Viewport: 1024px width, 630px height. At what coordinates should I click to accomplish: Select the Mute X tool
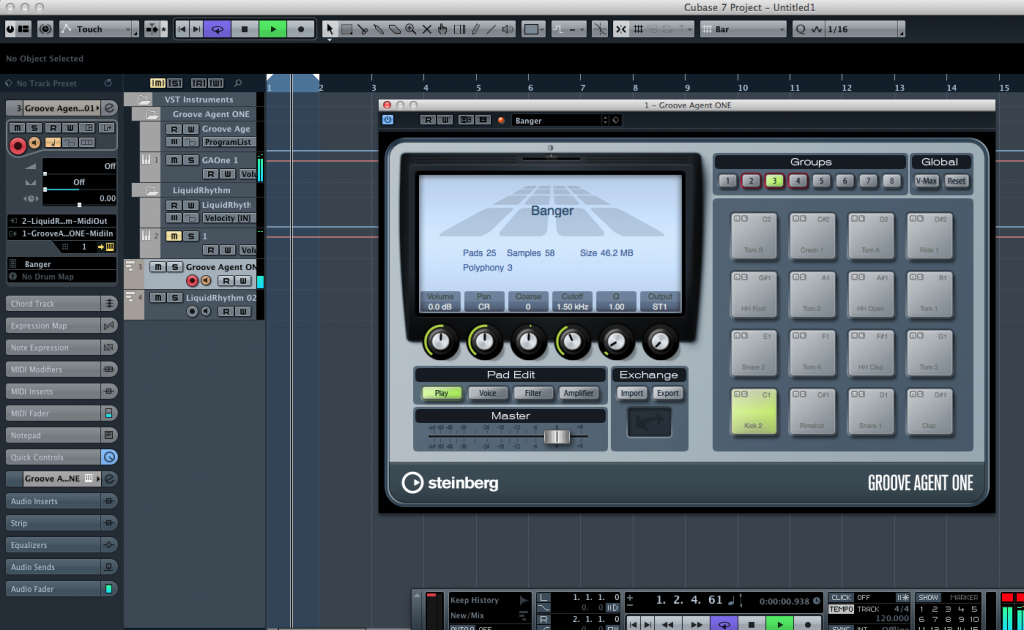(x=426, y=29)
